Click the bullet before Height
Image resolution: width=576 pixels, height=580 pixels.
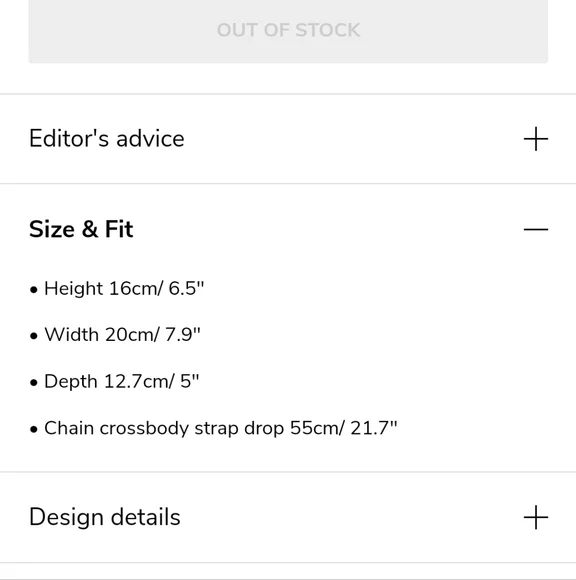tap(34, 290)
